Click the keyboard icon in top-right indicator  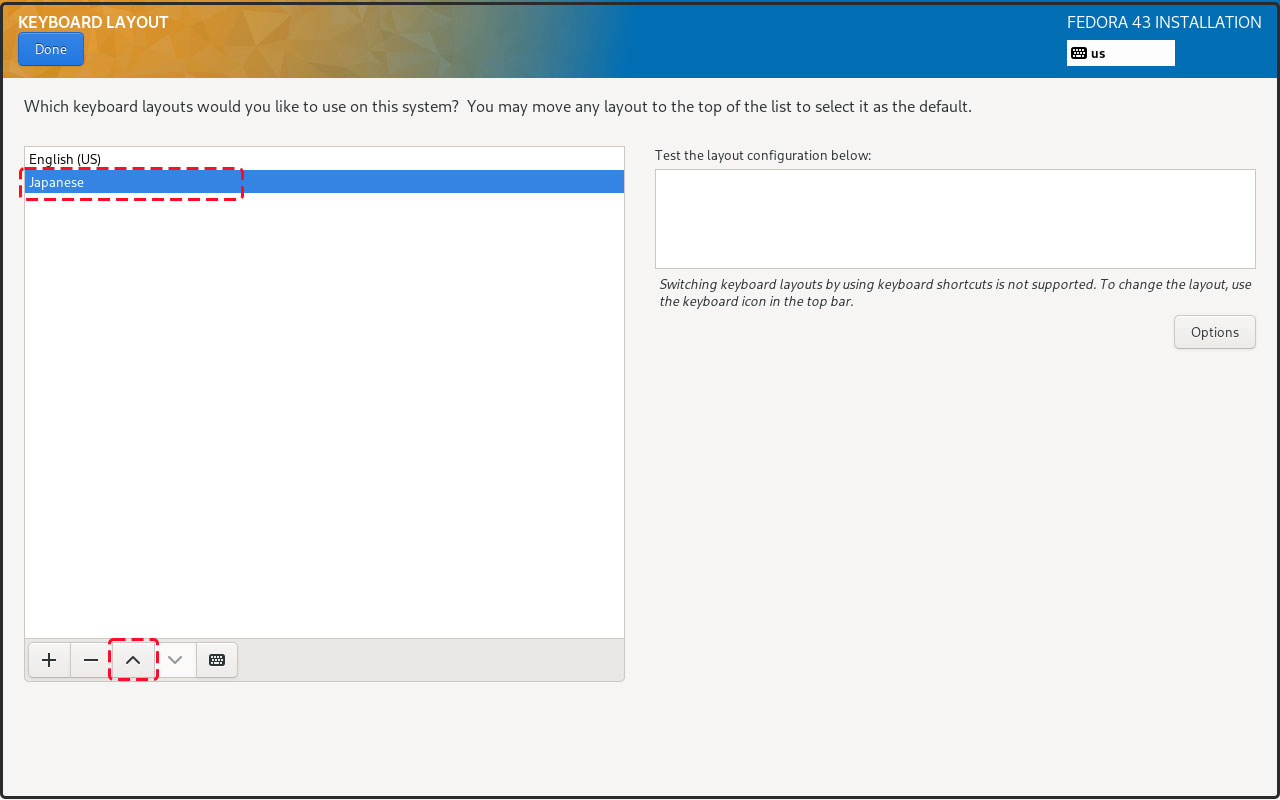click(1079, 53)
